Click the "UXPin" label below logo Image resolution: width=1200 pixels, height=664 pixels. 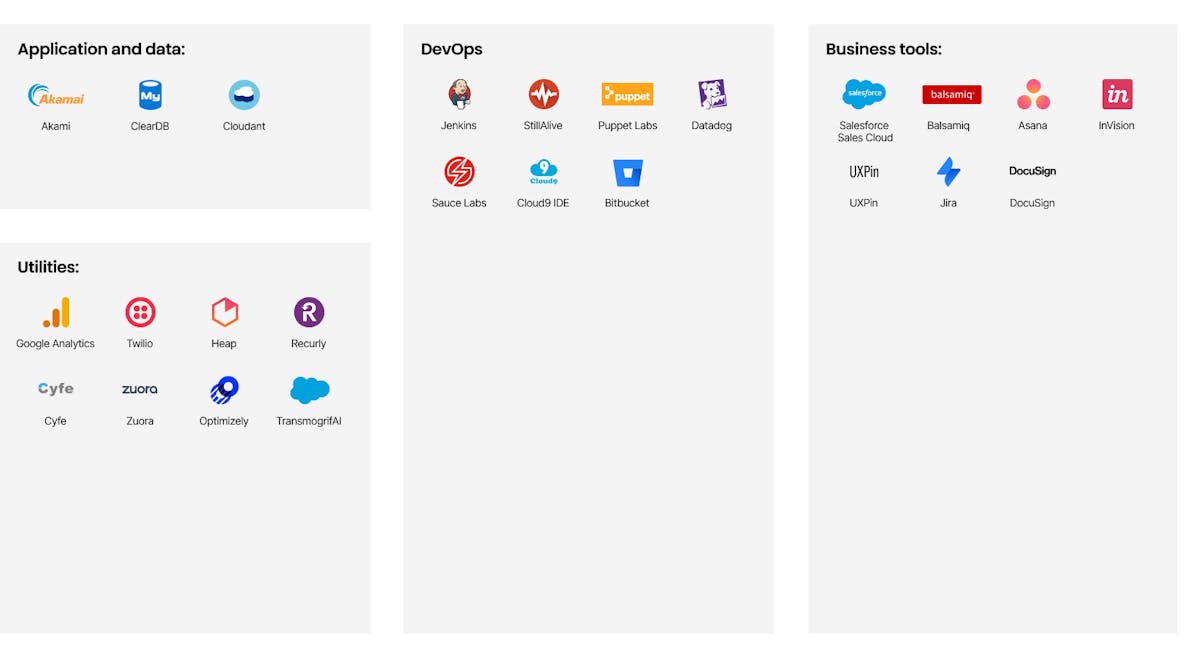click(864, 203)
